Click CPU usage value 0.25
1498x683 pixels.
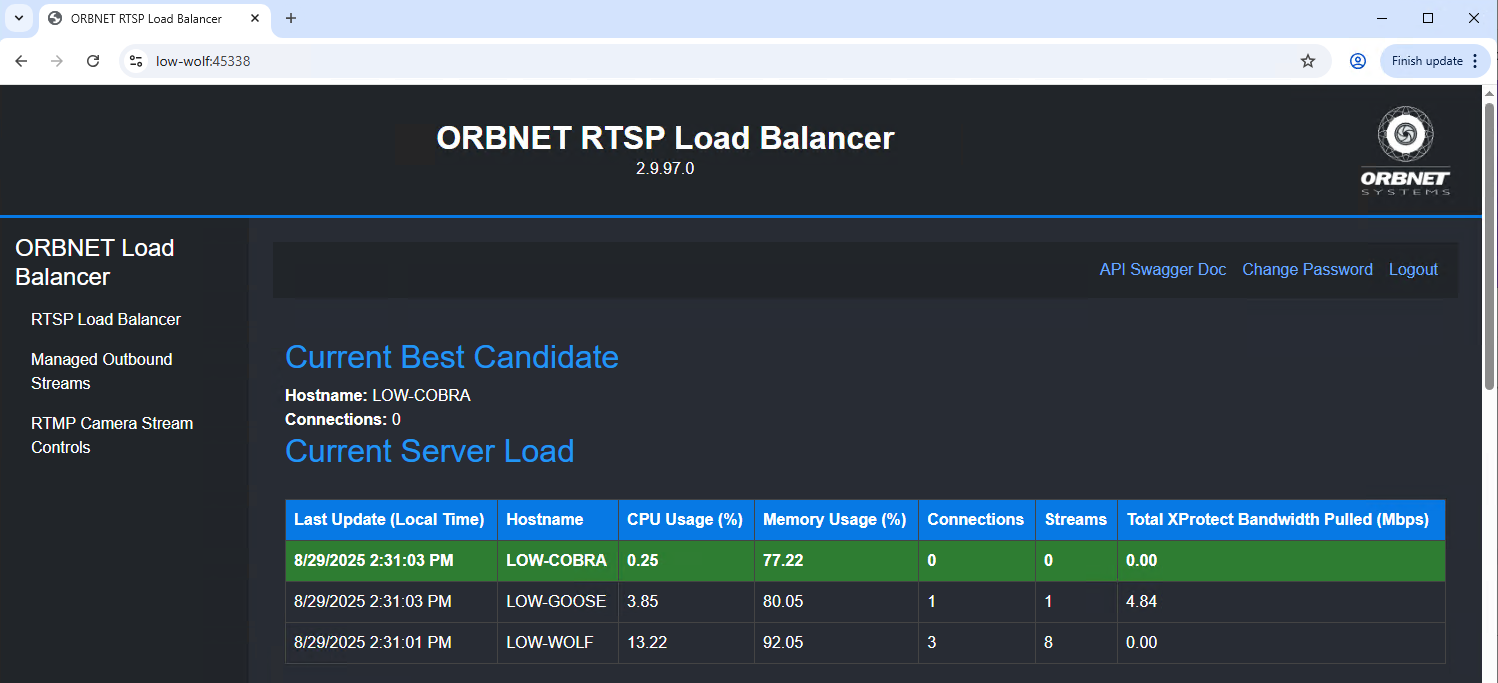(643, 561)
